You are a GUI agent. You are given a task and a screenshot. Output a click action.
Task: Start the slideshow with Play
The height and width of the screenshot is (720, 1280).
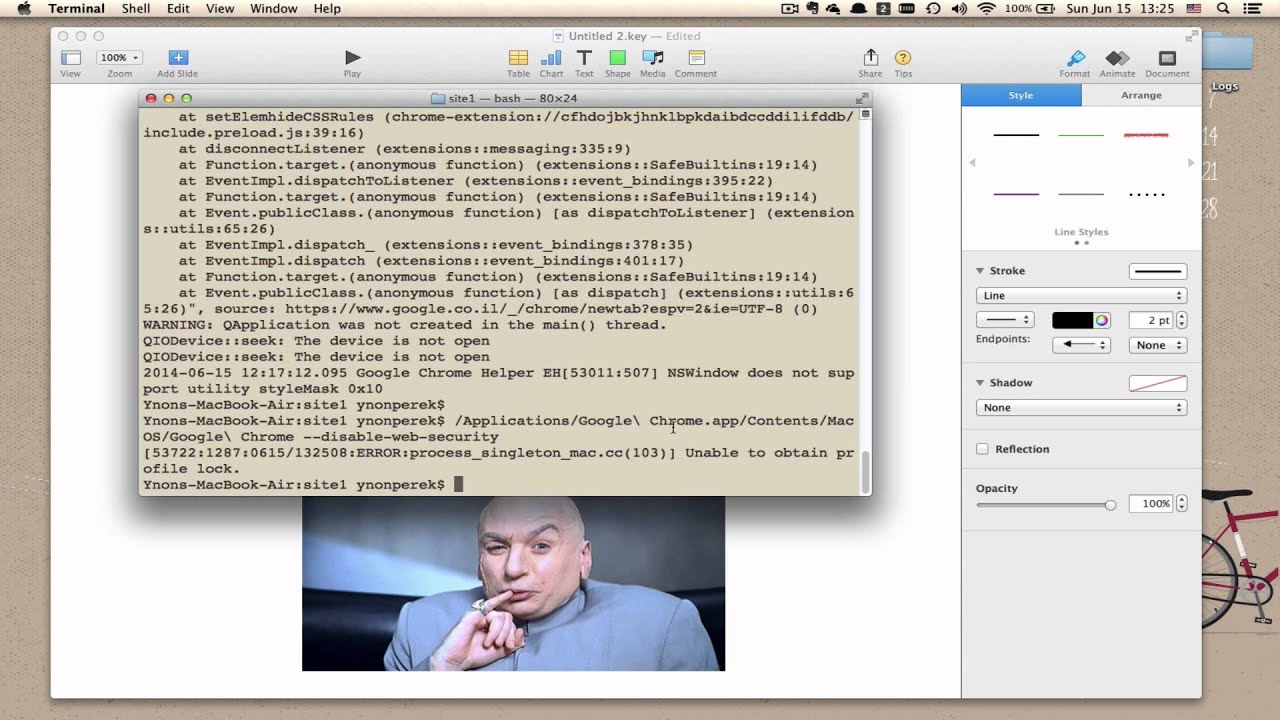352,63
